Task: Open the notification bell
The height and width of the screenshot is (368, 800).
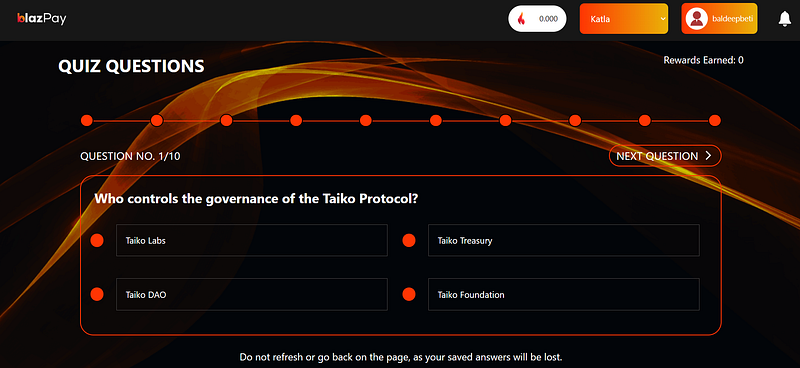Action: point(785,19)
